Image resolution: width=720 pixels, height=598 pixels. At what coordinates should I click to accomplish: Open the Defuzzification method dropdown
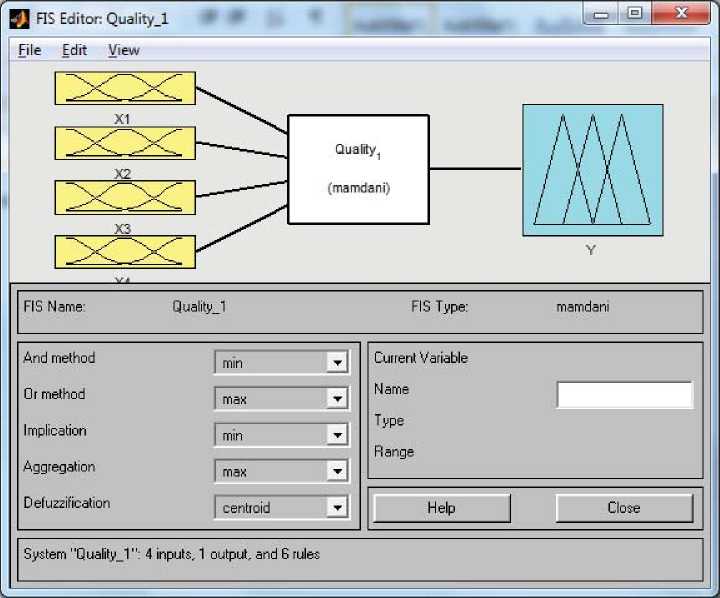pyautogui.click(x=281, y=507)
